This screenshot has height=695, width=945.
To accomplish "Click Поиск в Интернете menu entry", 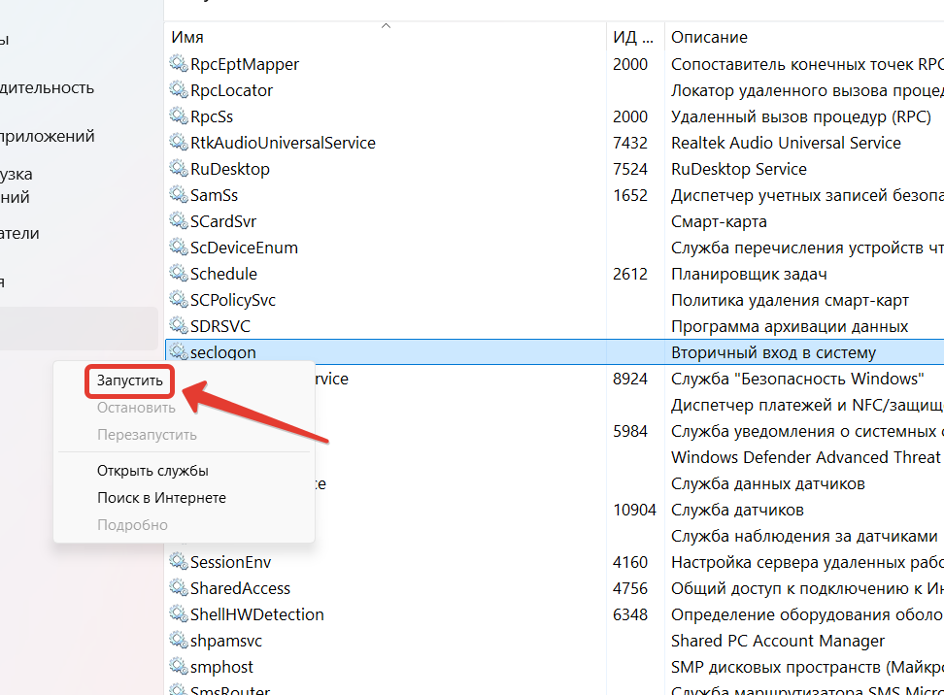I will click(161, 497).
